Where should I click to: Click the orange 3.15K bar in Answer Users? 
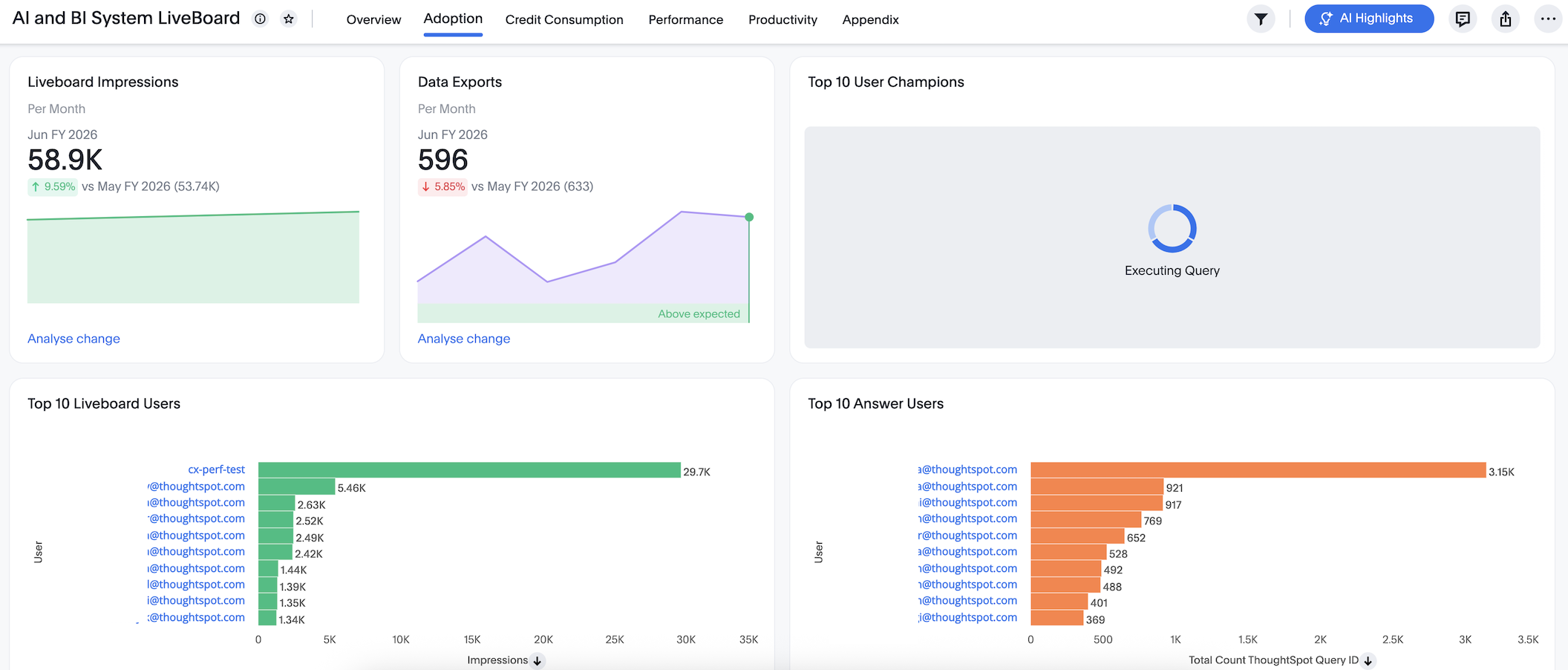pyautogui.click(x=1257, y=470)
